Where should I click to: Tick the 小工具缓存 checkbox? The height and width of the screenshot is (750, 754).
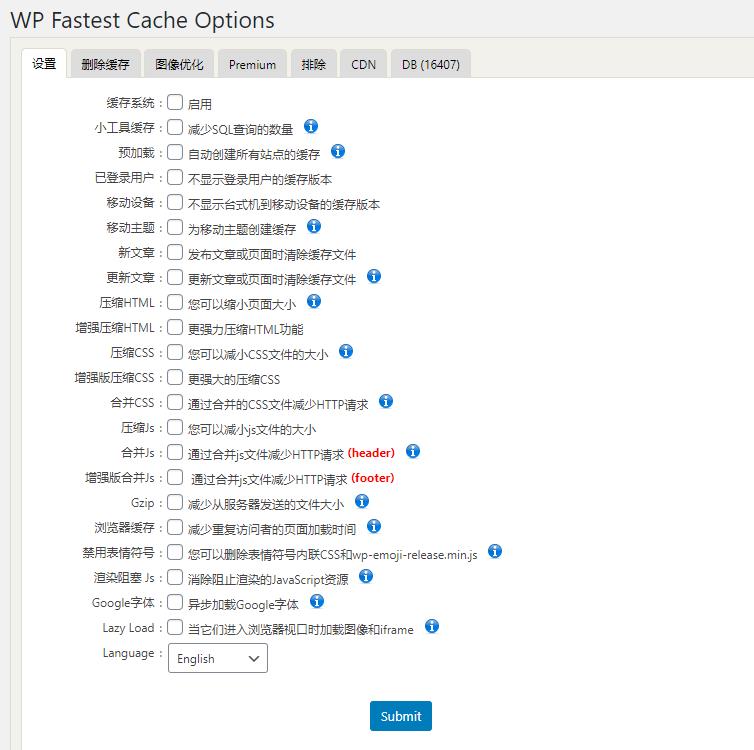point(175,127)
